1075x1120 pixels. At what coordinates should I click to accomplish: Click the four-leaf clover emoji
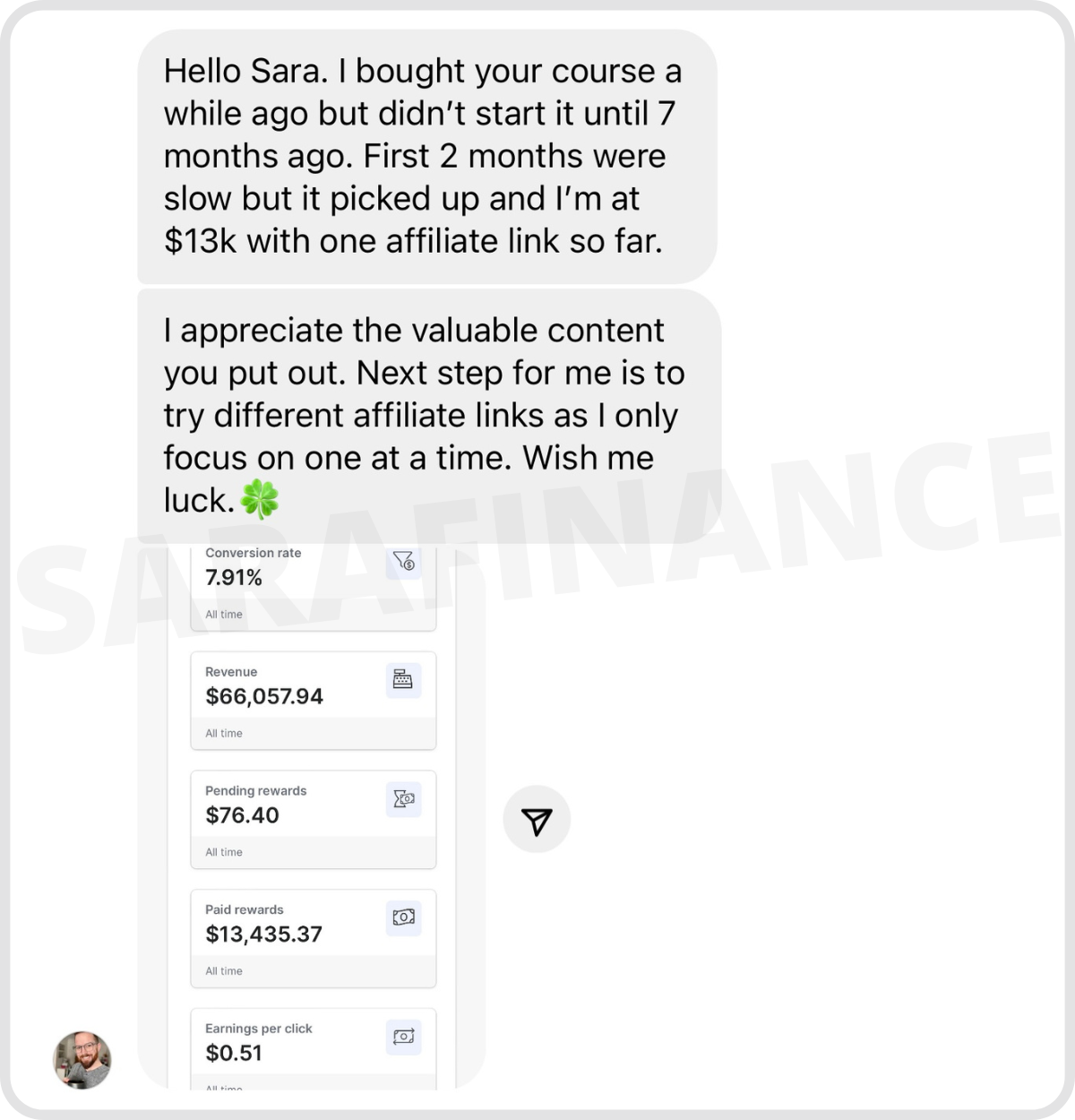coord(261,499)
